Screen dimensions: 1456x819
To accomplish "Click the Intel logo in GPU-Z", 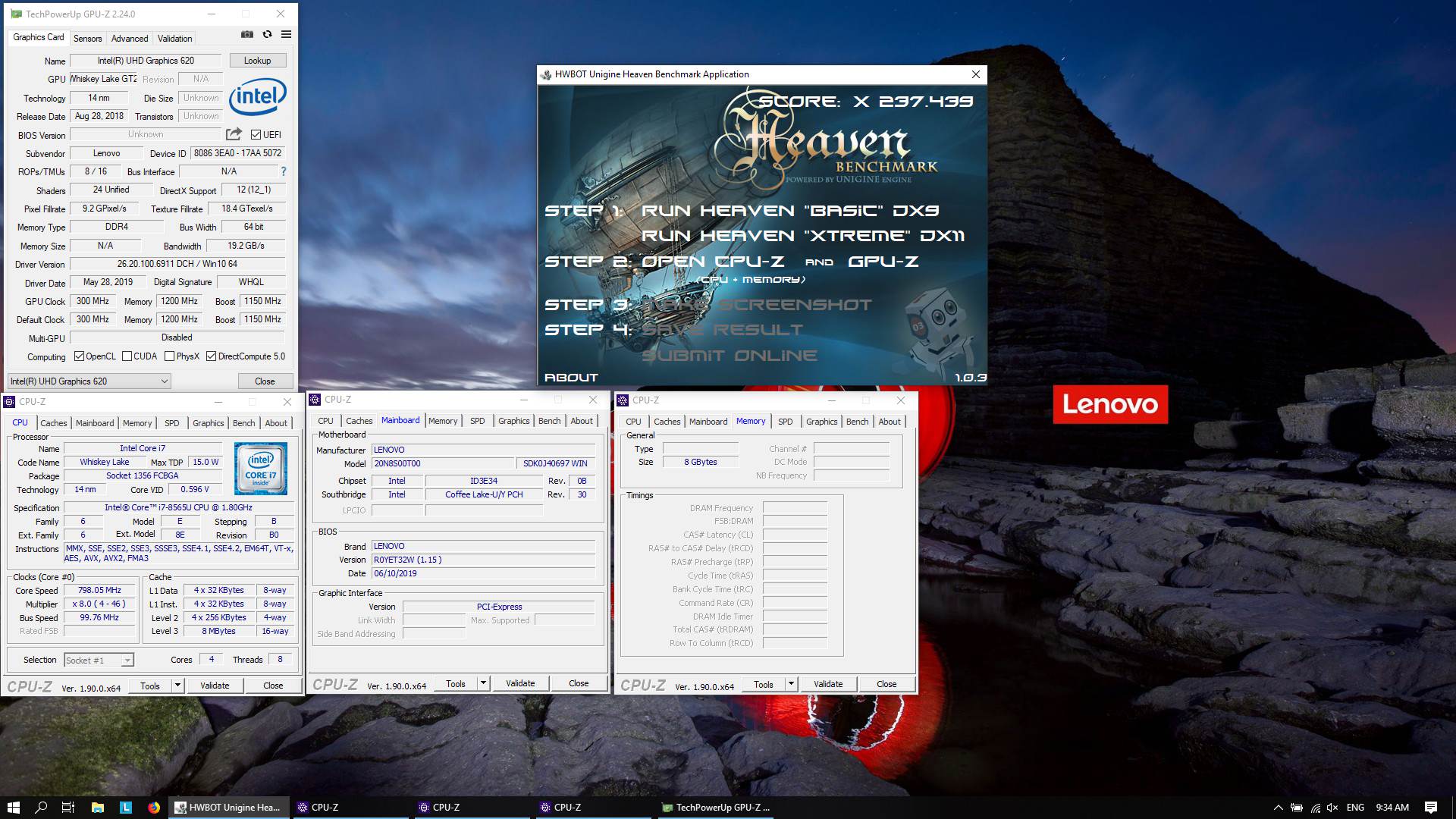I will pos(258,96).
